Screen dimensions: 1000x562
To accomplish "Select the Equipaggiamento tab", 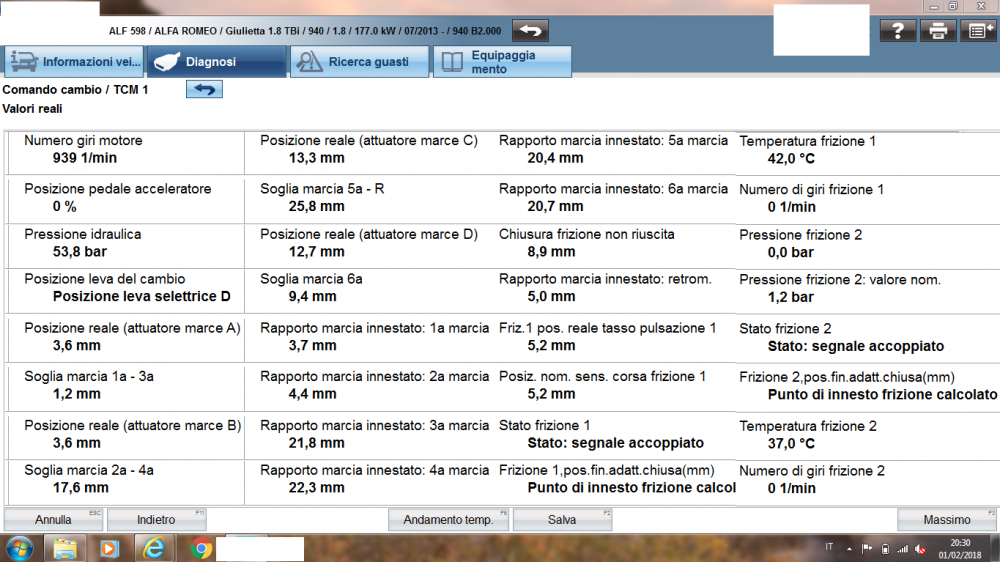I will pyautogui.click(x=504, y=62).
